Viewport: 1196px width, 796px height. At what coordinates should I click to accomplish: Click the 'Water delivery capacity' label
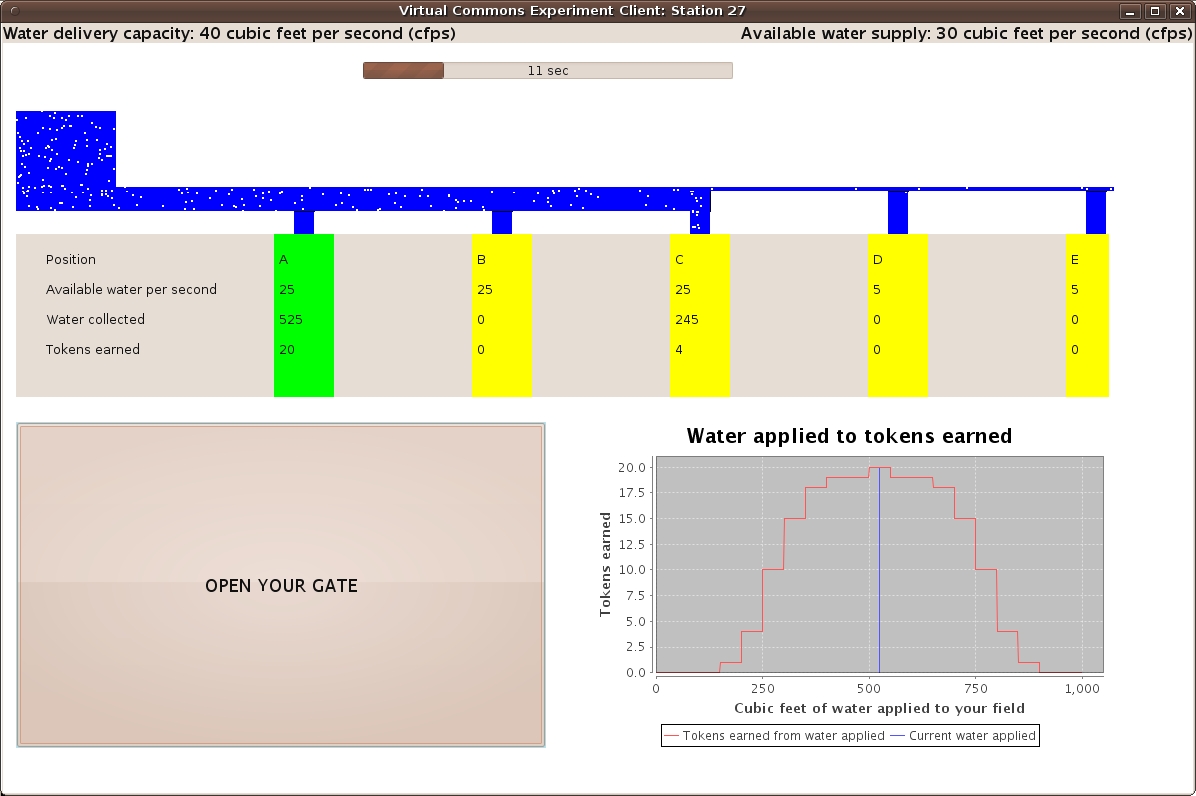230,33
